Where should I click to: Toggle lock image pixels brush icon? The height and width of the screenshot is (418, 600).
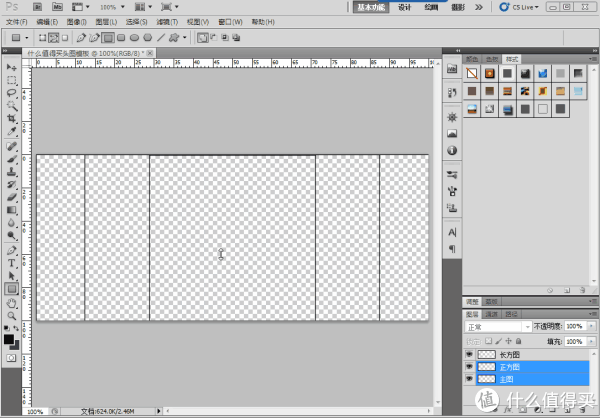499,341
